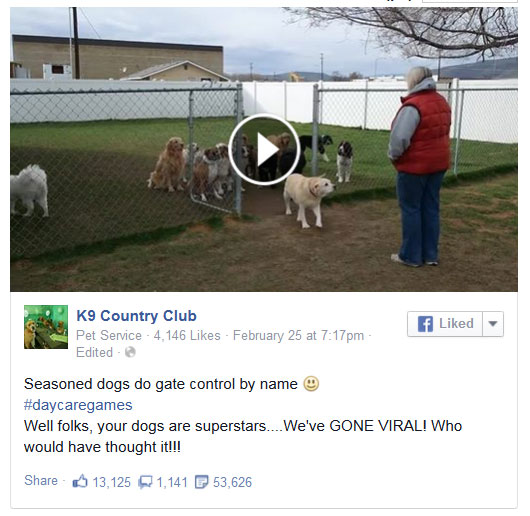Open the February 25 at 7:17pm timestamp
This screenshot has height=516, width=530.
point(298,336)
